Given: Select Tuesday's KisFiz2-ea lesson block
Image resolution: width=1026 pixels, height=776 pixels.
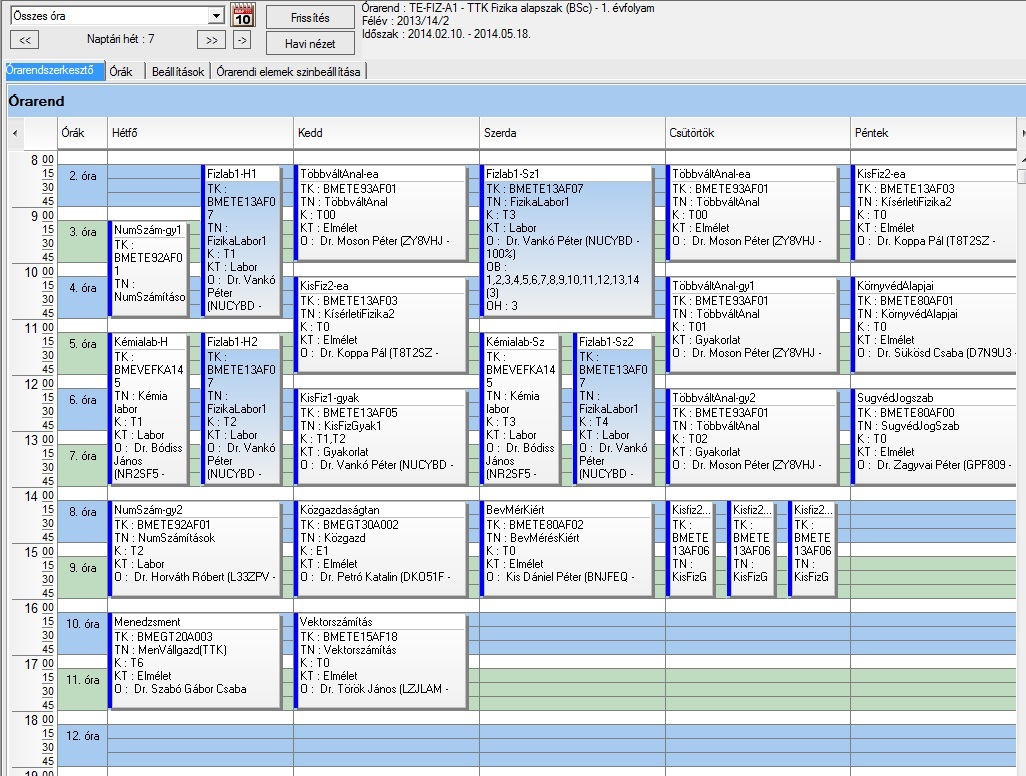Looking at the screenshot, I should click(381, 325).
